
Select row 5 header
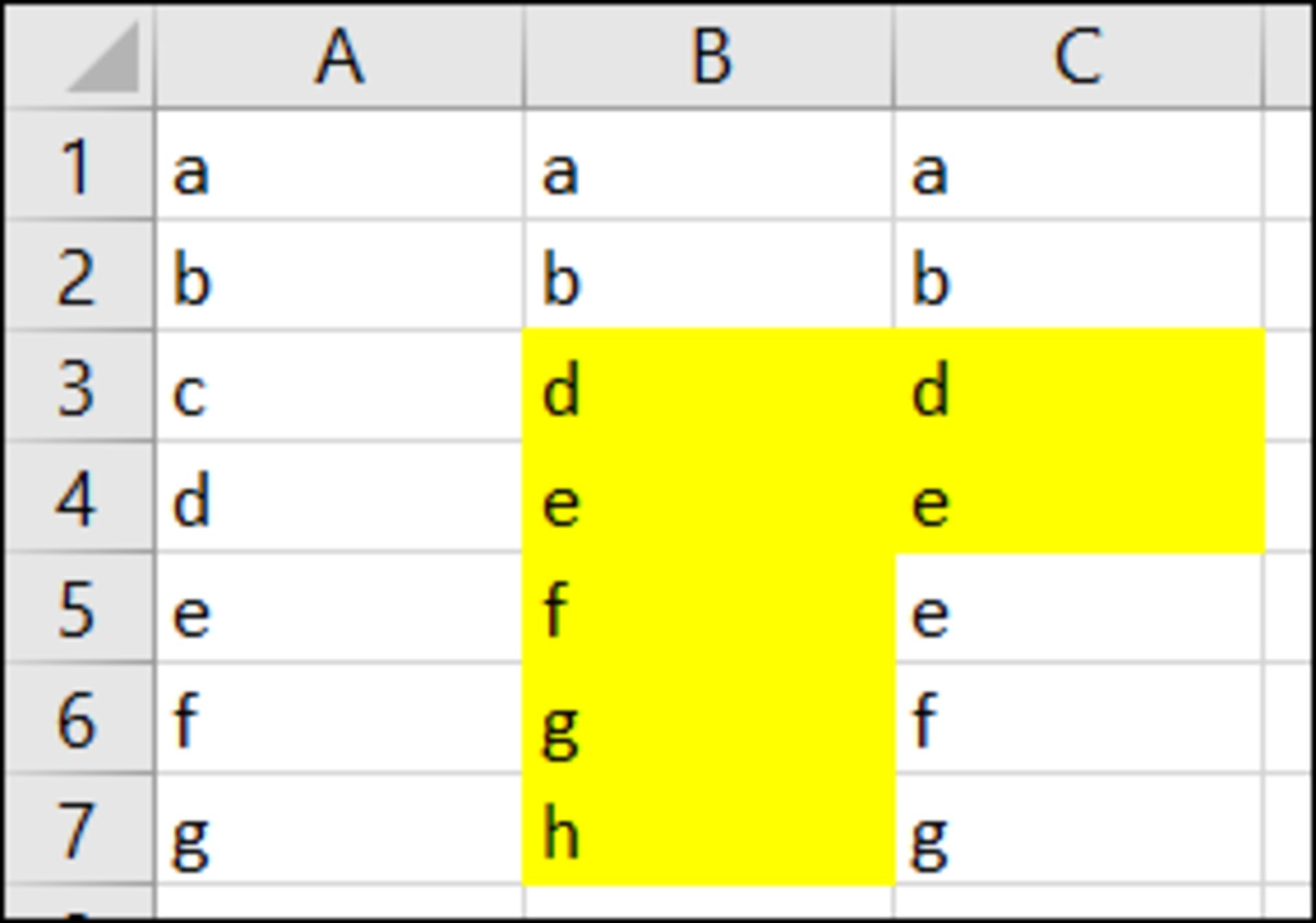(79, 608)
